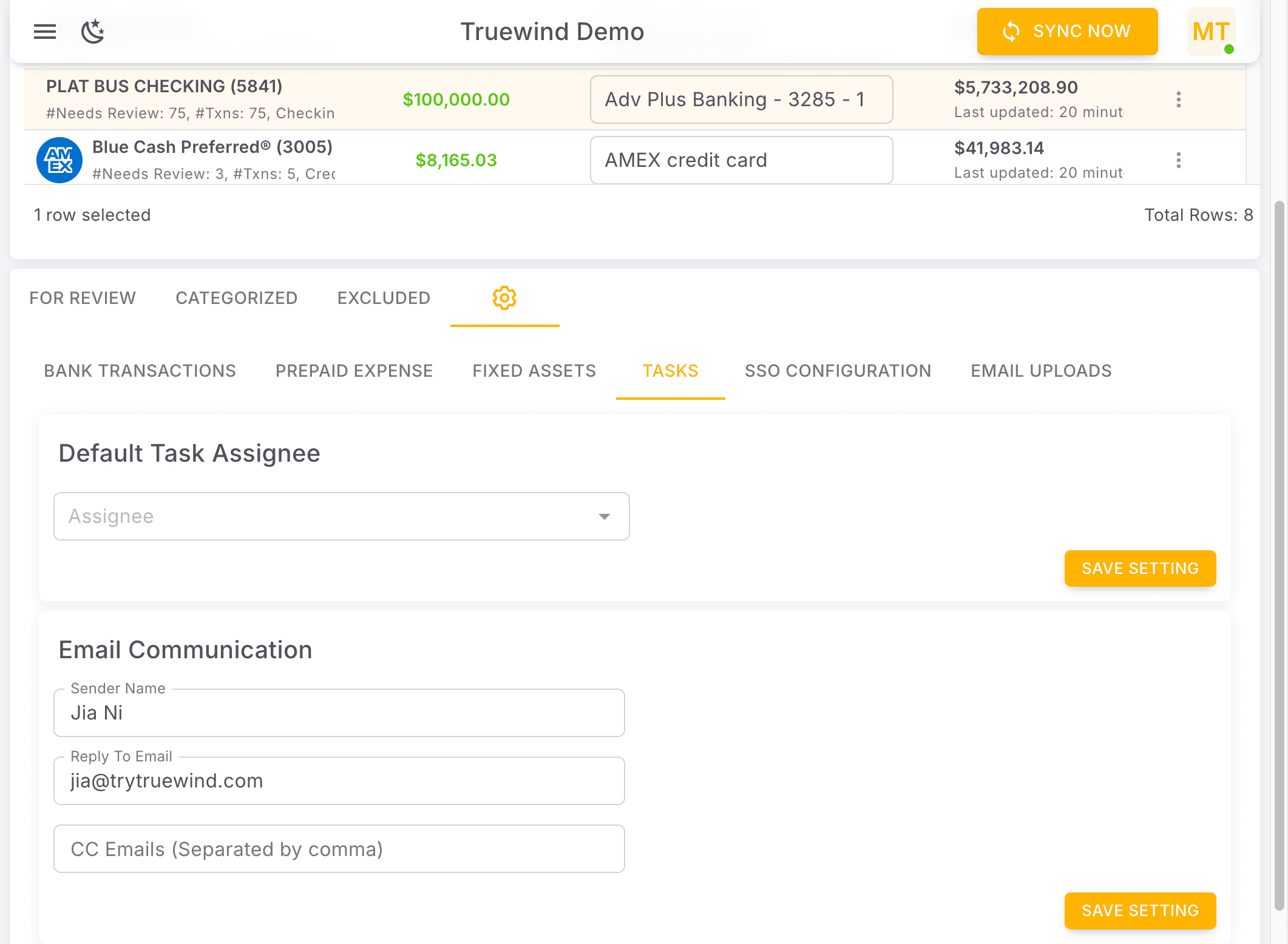This screenshot has height=944, width=1288.
Task: Open the kebab menu for PLAT BUS CHECKING
Action: [1179, 99]
